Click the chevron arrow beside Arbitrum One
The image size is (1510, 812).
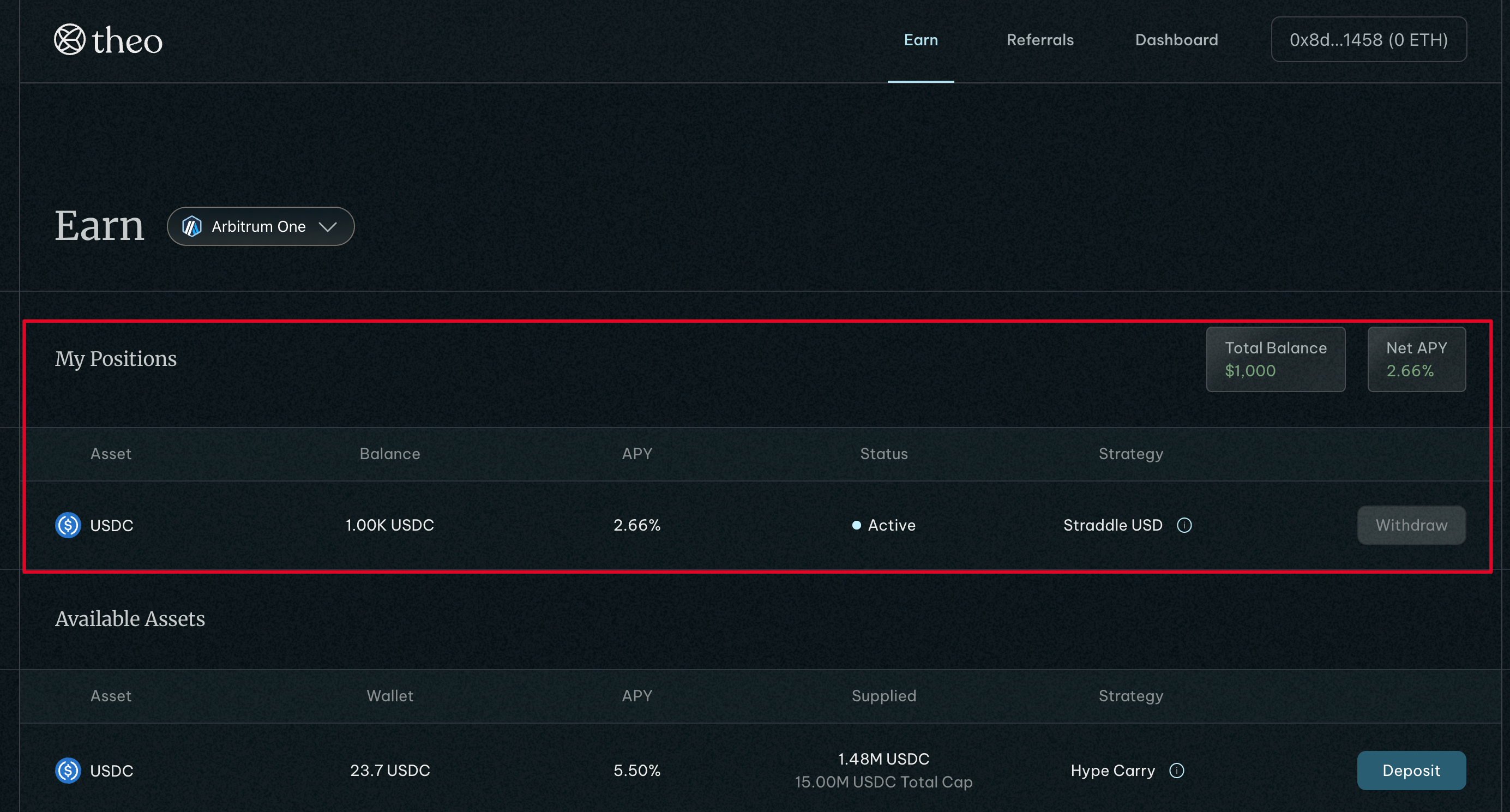[327, 227]
